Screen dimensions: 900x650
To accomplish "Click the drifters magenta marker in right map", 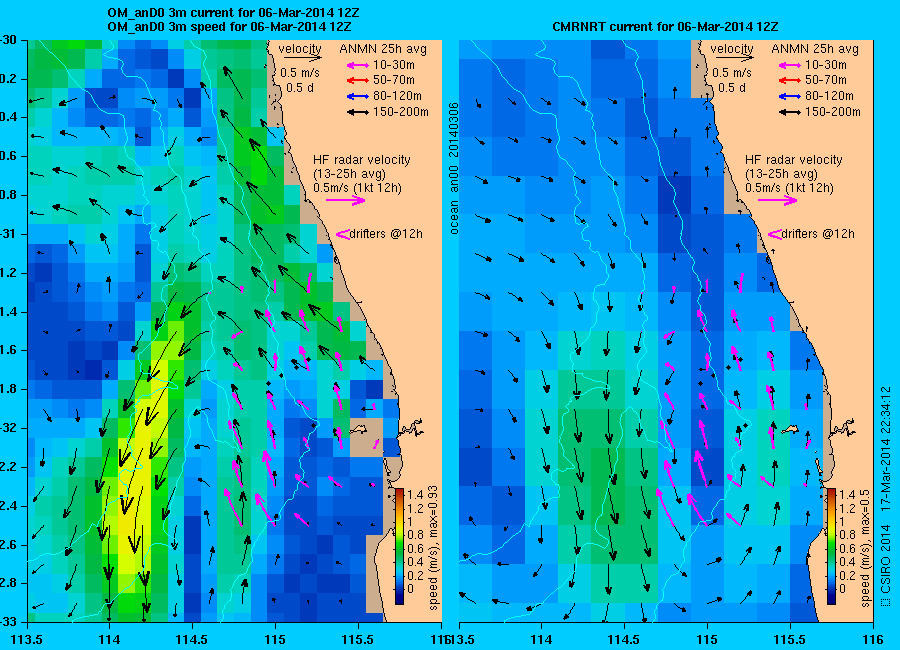I will [774, 234].
